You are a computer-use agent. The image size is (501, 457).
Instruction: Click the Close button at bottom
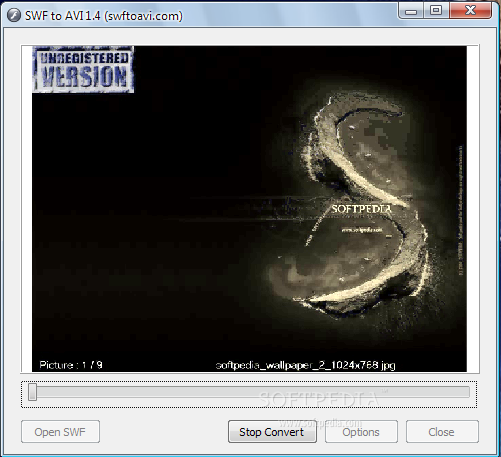coord(442,432)
